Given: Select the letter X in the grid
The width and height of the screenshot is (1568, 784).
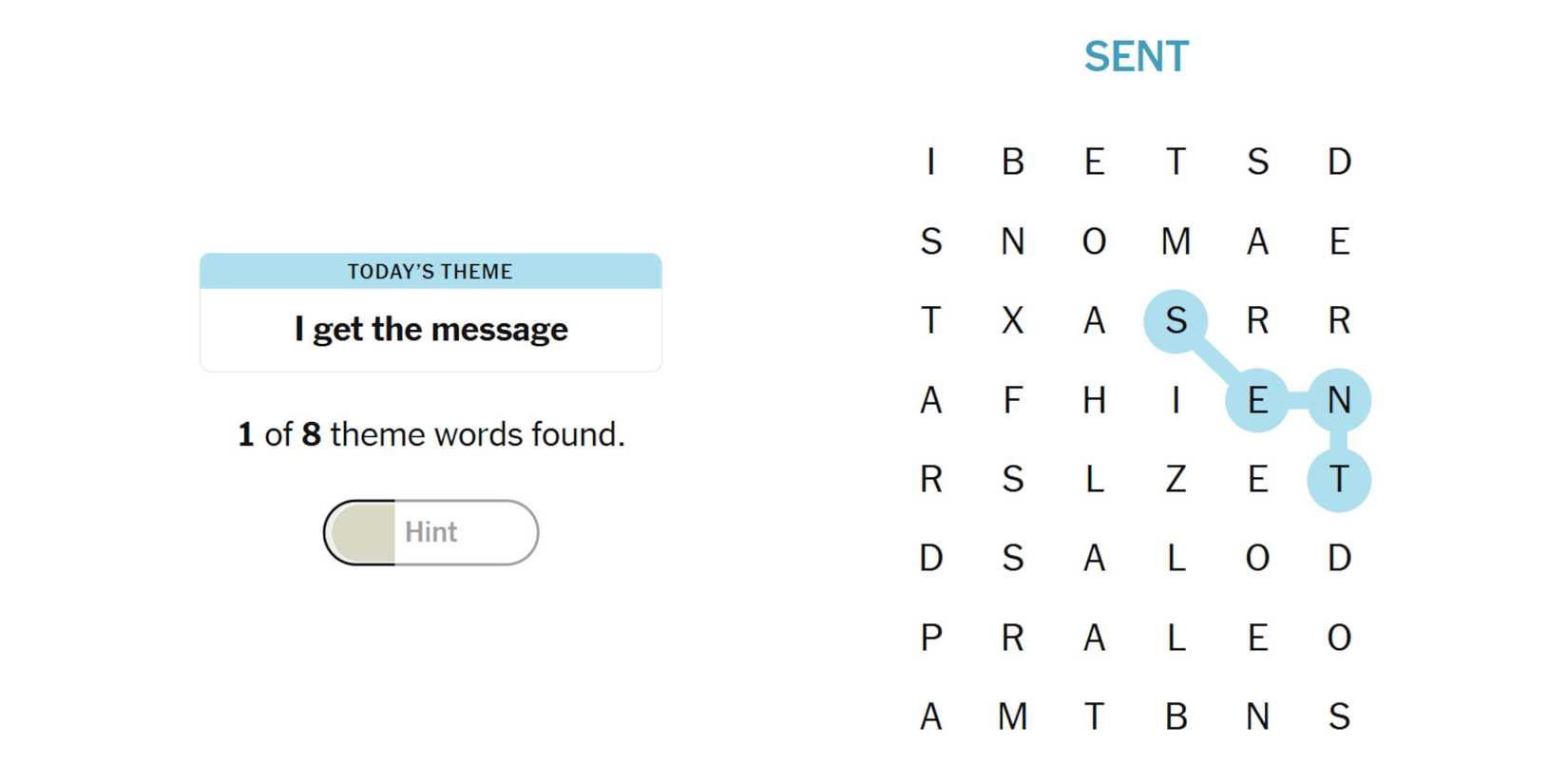Looking at the screenshot, I should point(1013,321).
